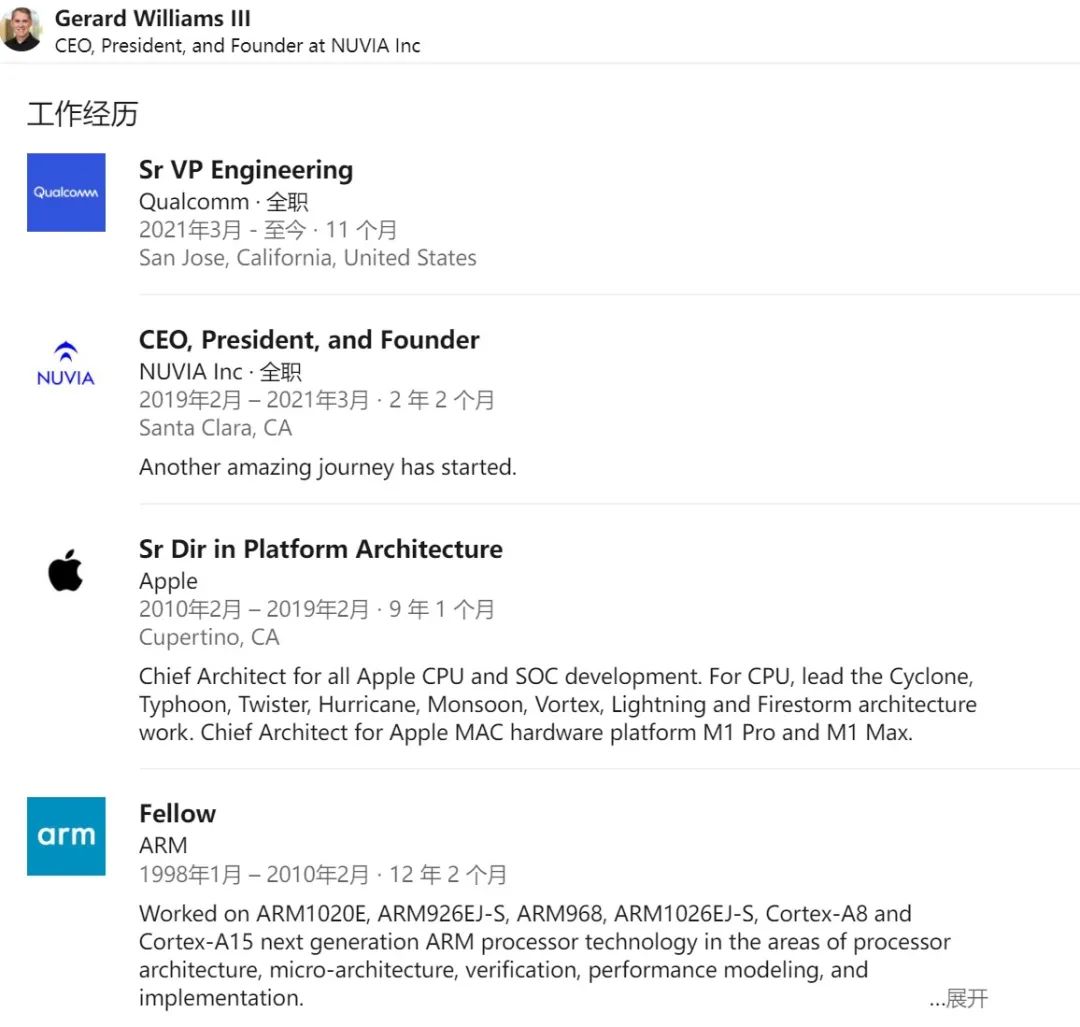Screen dimensions: 1080x1027
Task: Click the Apple logo icon
Action: 66,571
